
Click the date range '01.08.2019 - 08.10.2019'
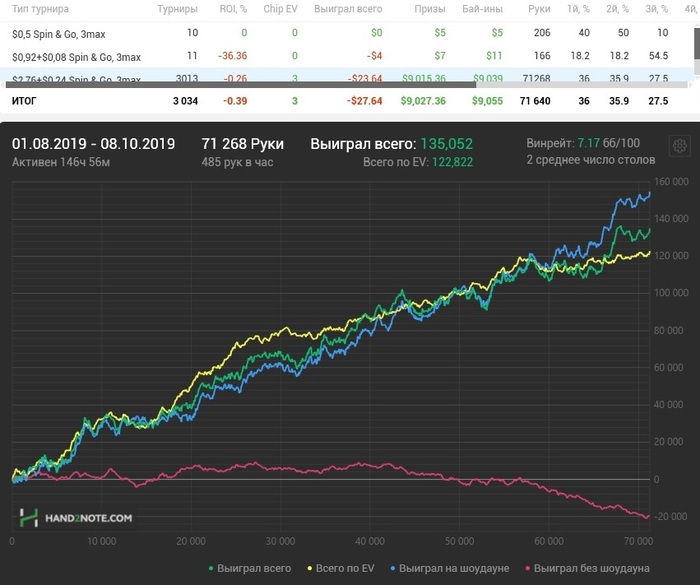(x=93, y=144)
